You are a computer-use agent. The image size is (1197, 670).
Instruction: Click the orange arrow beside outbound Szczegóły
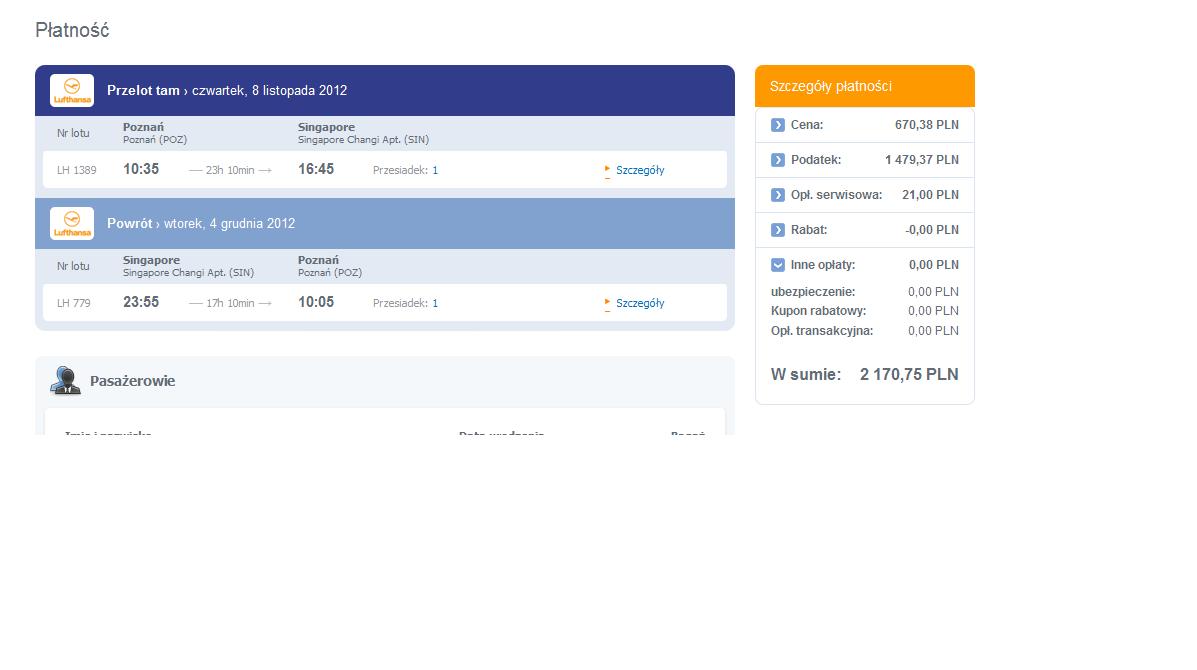pos(608,169)
